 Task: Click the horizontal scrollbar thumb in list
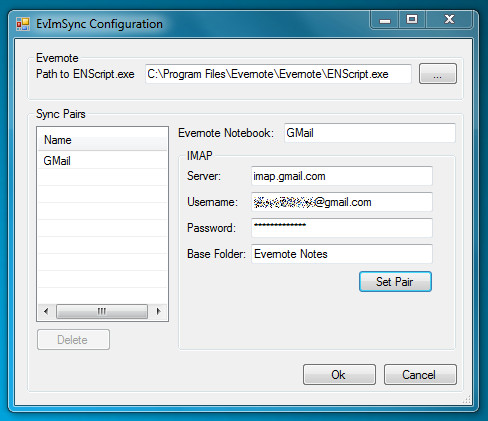[x=102, y=311]
